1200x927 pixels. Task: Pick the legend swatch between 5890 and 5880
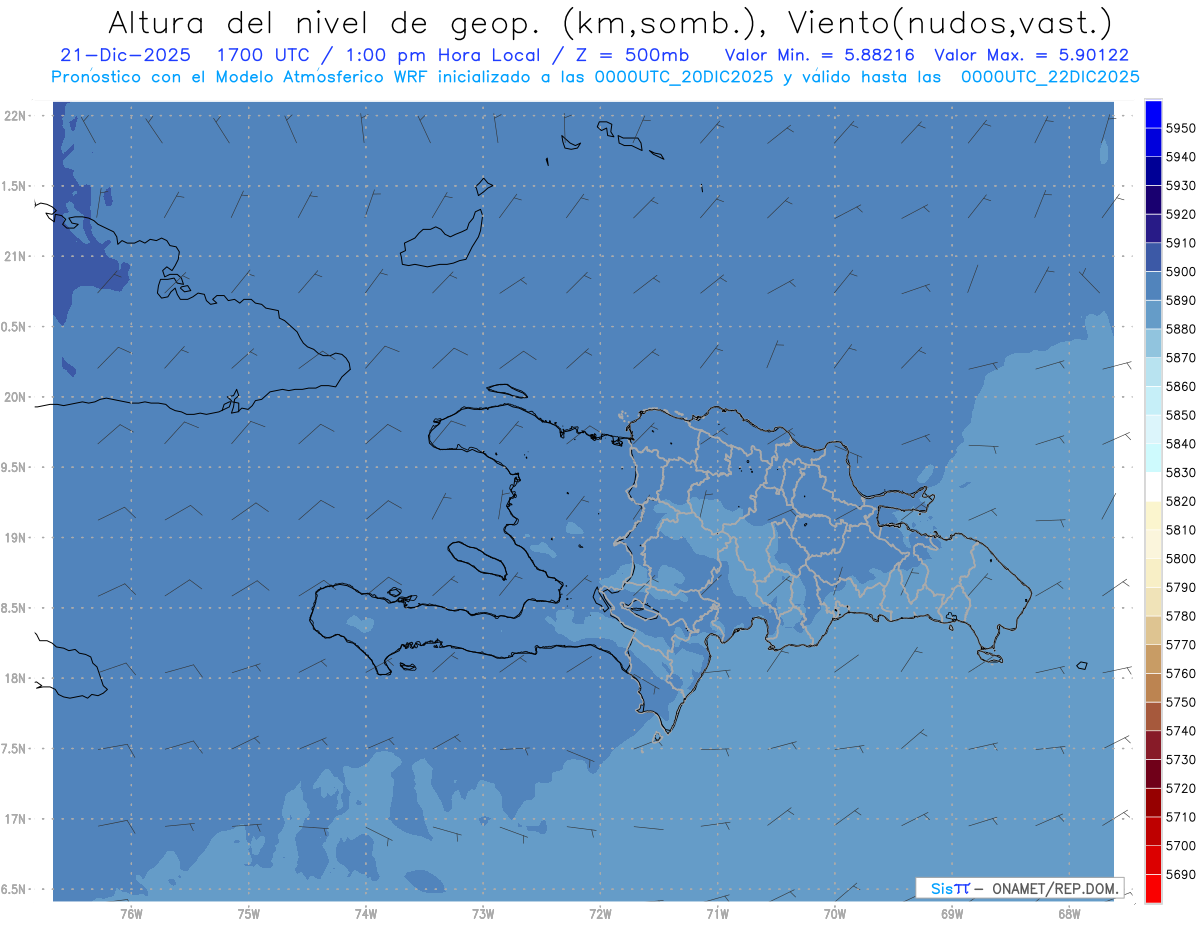1153,315
